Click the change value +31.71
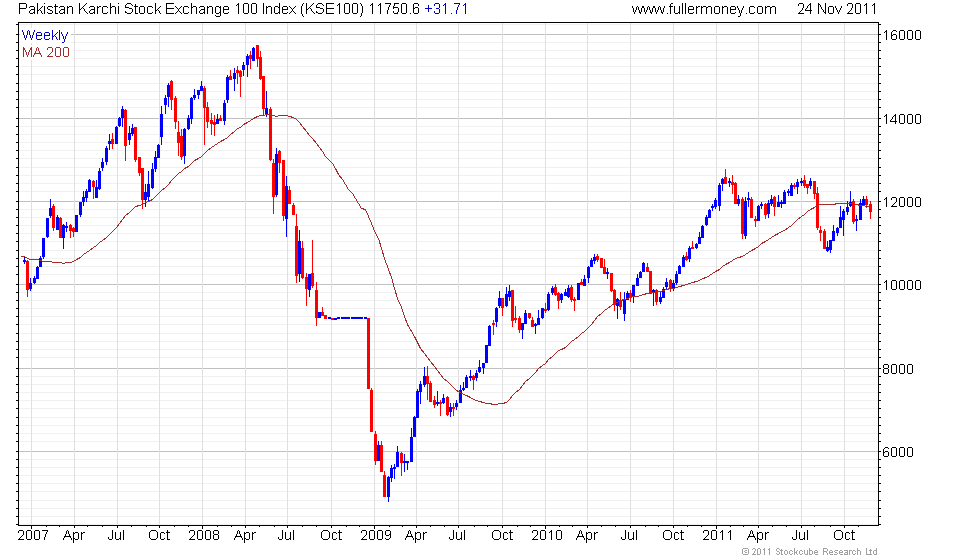The height and width of the screenshot is (560, 960). click(446, 9)
